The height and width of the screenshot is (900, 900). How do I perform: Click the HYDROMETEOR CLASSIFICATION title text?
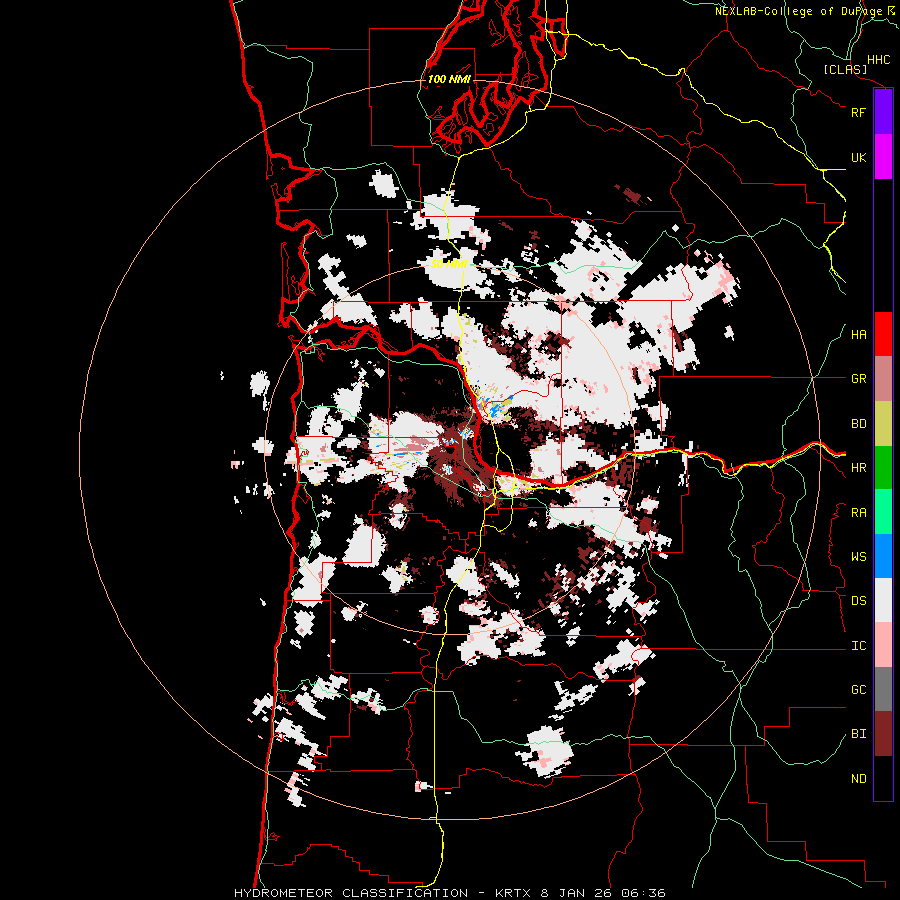tap(351, 893)
